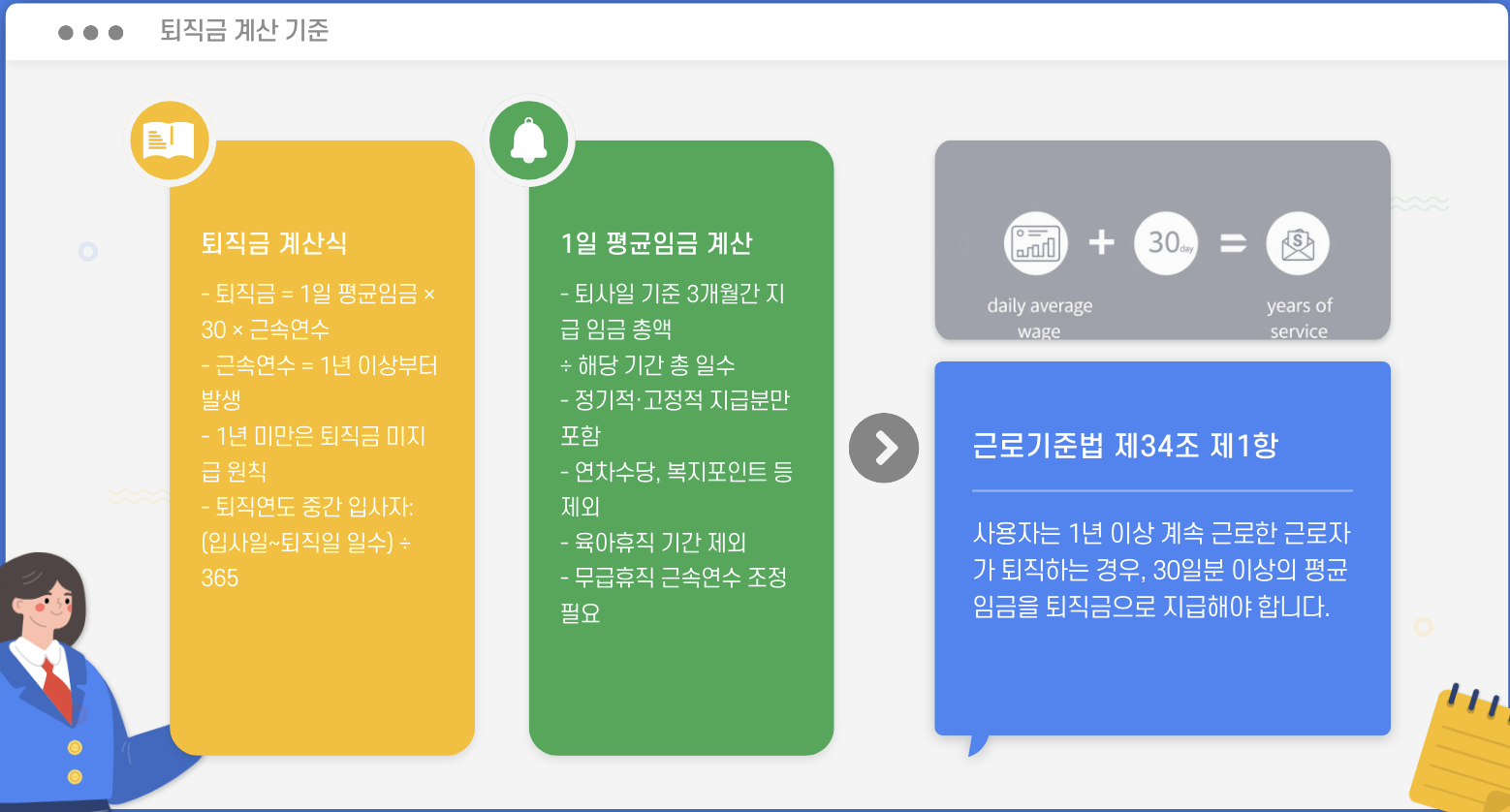Click the middle window control dot

92,31
